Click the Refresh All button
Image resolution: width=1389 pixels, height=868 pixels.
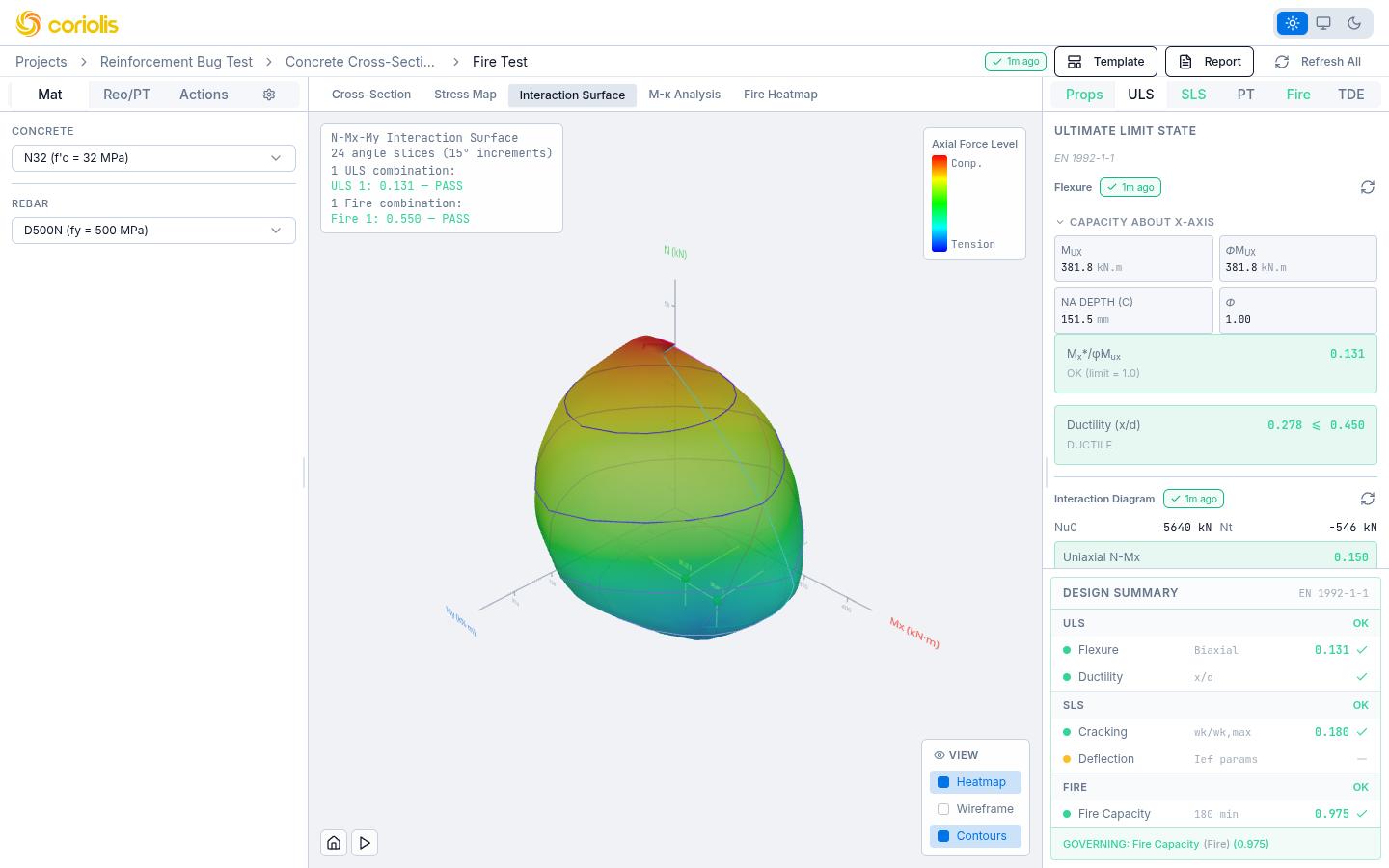point(1318,61)
